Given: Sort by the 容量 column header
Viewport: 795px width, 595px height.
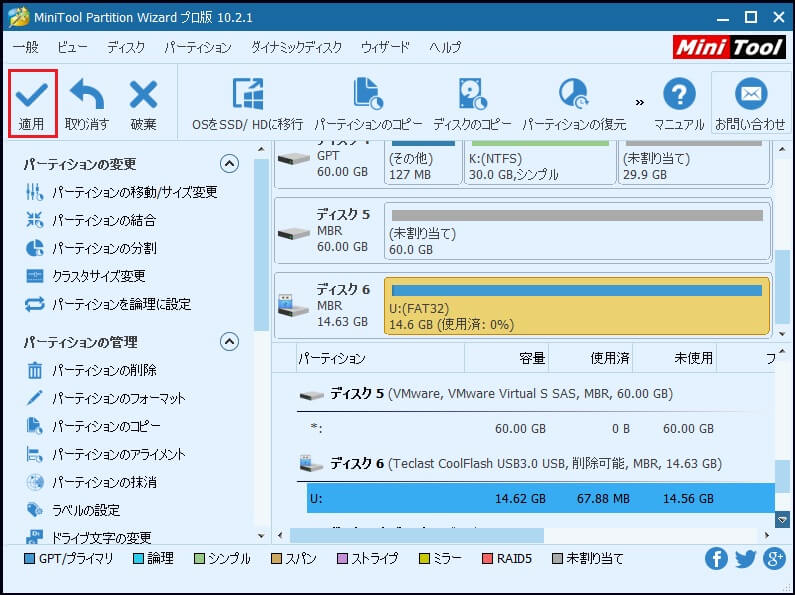Looking at the screenshot, I should [507, 359].
